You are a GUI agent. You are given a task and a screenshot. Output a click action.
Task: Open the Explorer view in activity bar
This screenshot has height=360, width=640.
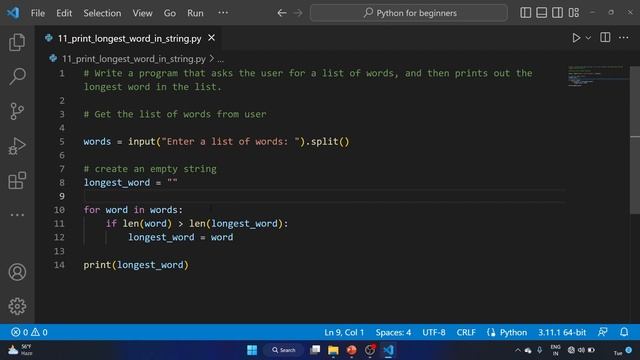17,42
